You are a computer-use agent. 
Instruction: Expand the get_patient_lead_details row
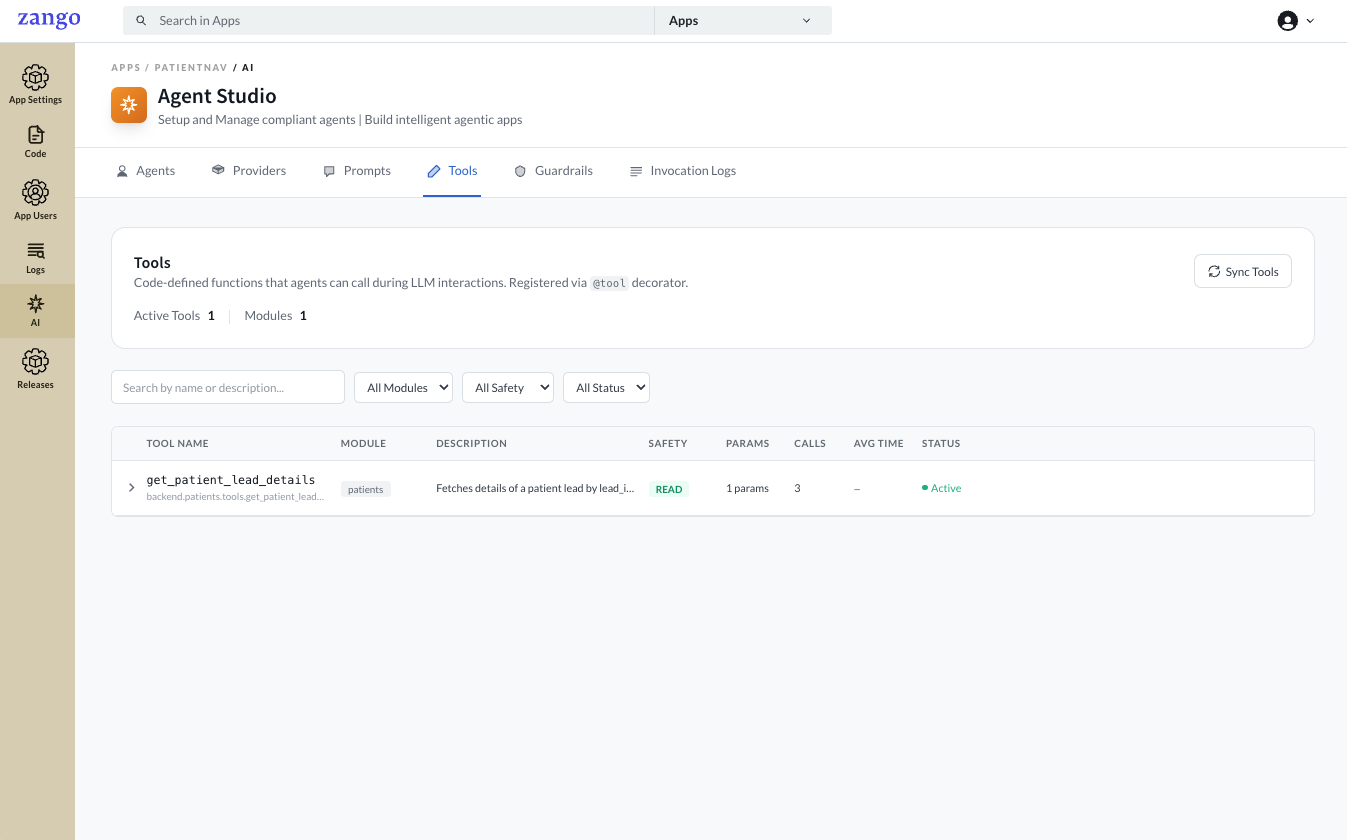(131, 488)
